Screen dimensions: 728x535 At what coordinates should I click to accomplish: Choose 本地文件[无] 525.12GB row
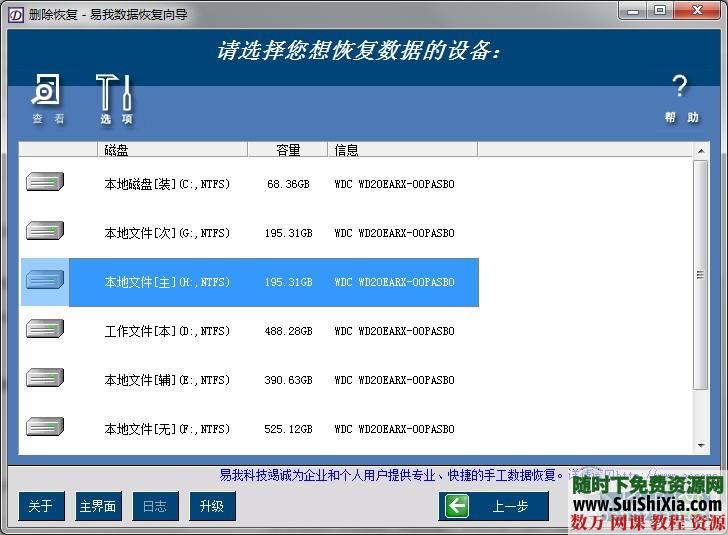[167, 429]
